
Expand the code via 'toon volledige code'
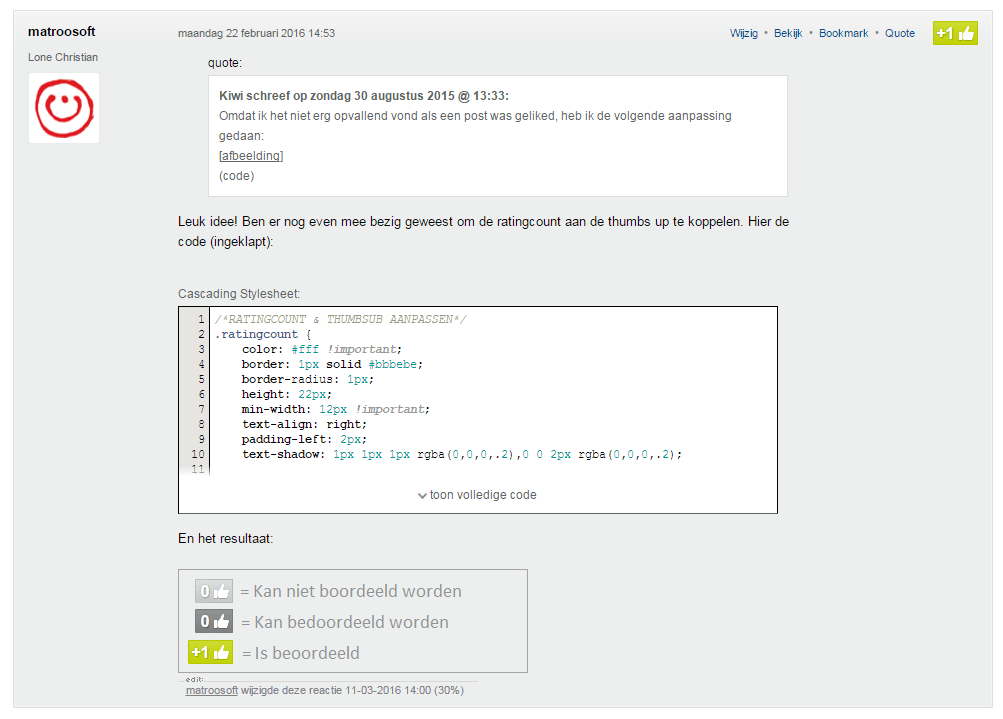(477, 495)
